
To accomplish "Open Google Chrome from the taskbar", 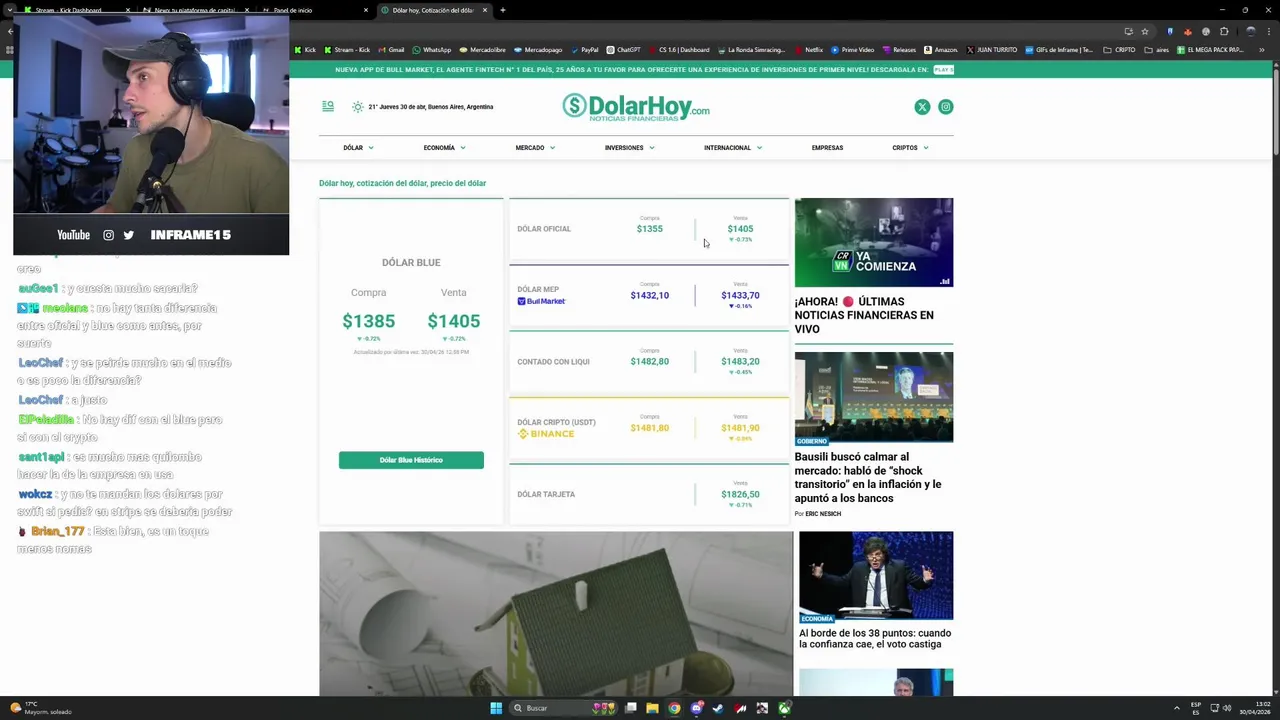I will pos(674,708).
